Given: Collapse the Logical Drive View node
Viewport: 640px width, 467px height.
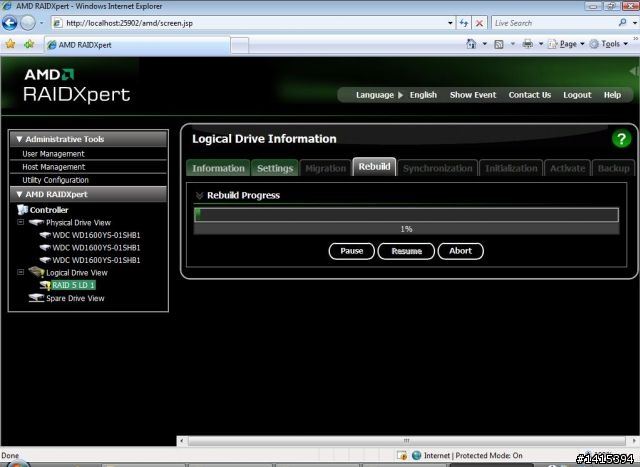Looking at the screenshot, I should tap(20, 272).
